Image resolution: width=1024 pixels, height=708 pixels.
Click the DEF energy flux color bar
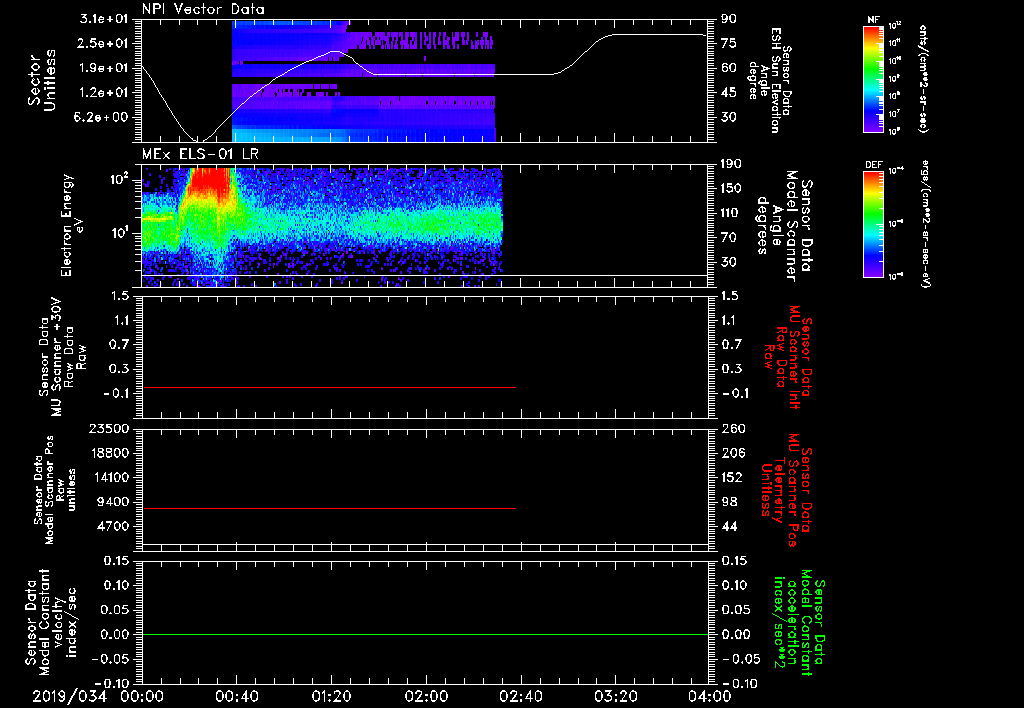pos(873,224)
